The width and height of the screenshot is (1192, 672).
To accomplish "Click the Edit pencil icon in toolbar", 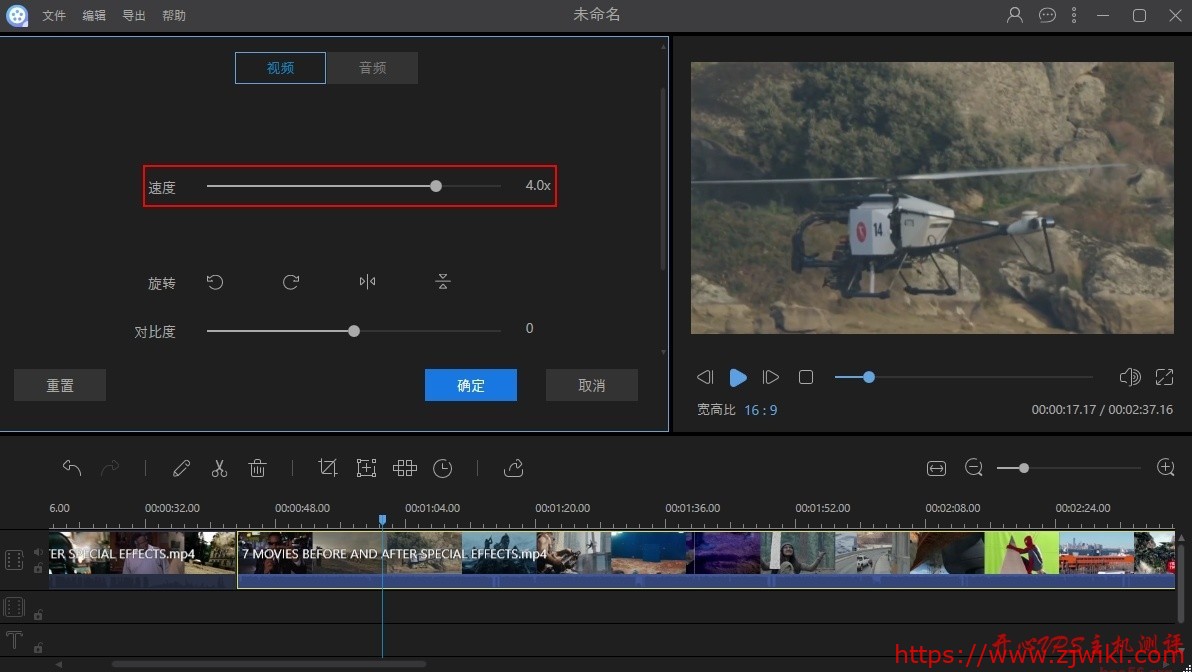I will point(181,467).
